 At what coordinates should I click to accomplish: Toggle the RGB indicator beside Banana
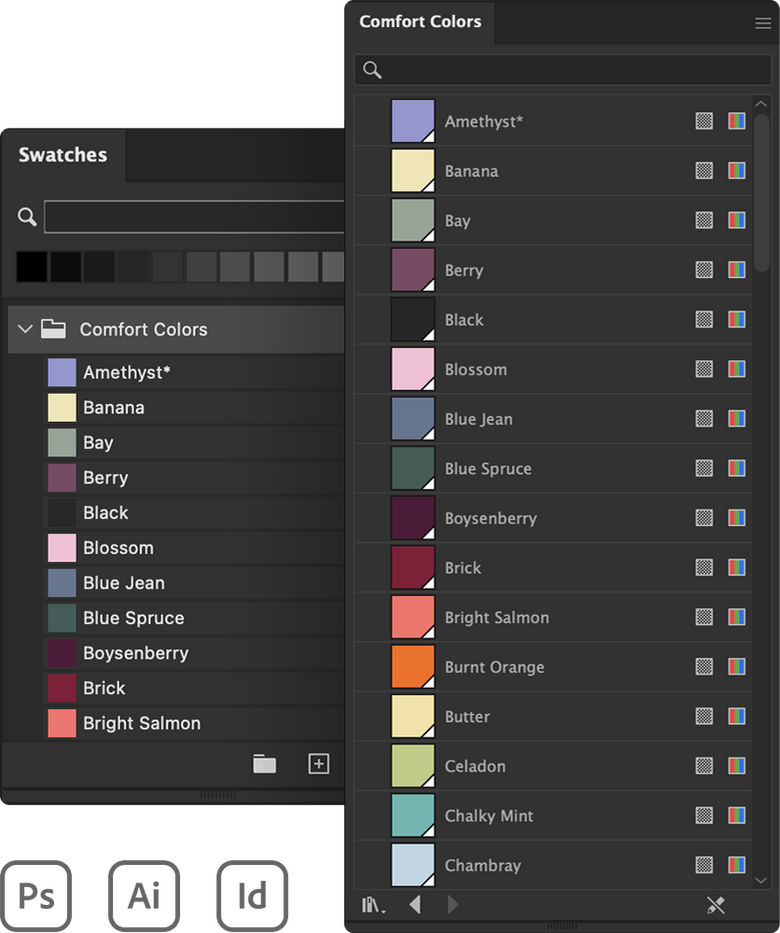(736, 171)
